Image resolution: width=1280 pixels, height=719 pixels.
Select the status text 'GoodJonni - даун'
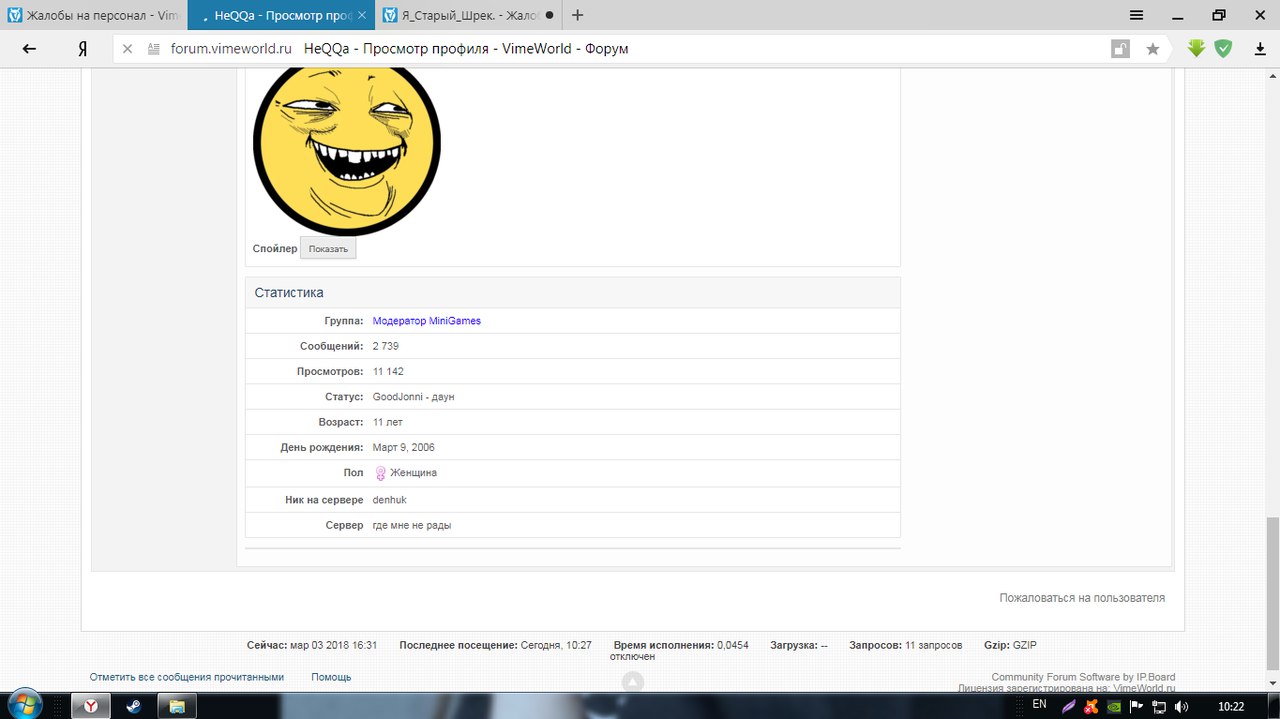click(414, 397)
